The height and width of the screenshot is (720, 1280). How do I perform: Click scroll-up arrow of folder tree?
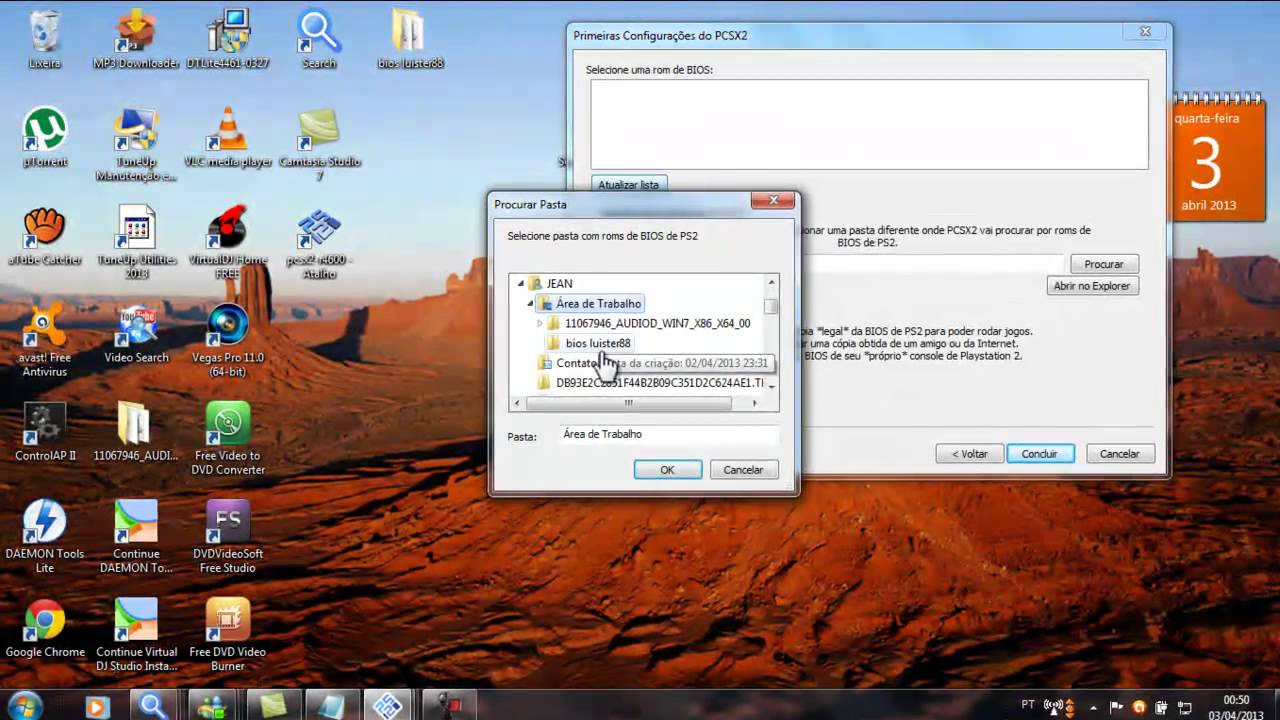point(771,283)
